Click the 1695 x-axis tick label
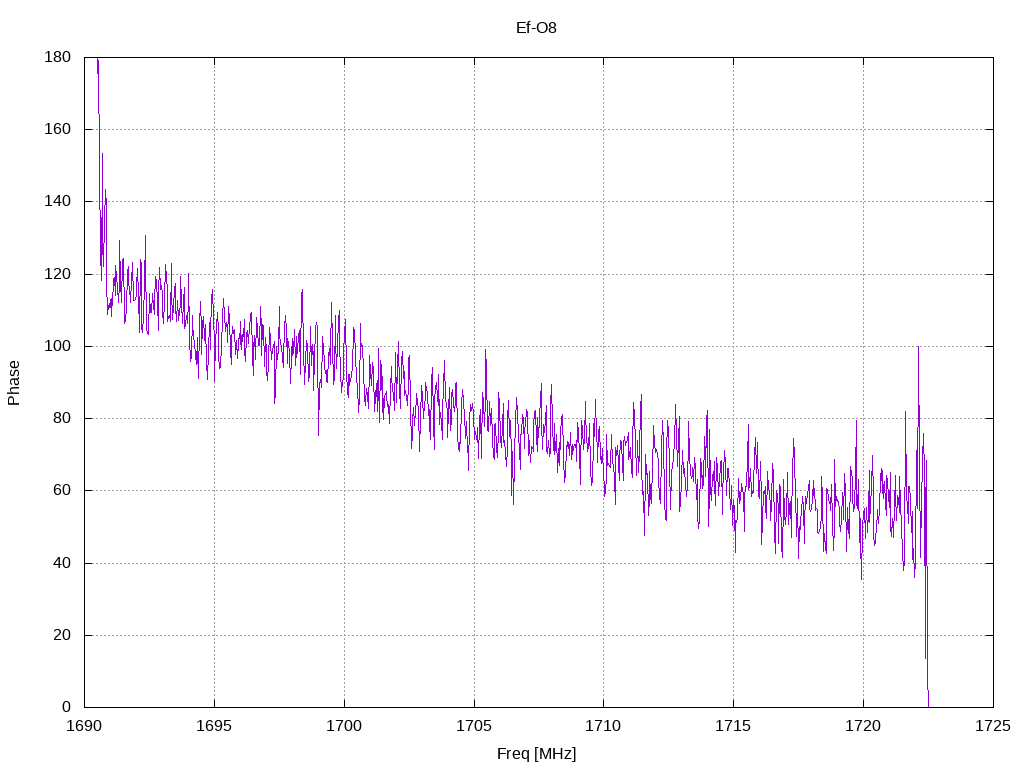This screenshot has height=768, width=1024. [x=214, y=726]
